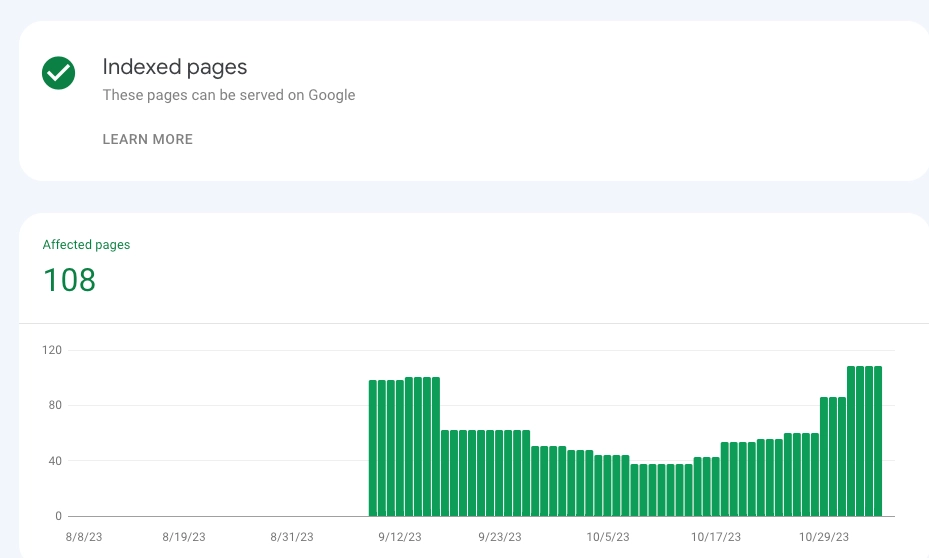929x558 pixels.
Task: Click the 10/17/23 date axis label
Action: point(716,537)
